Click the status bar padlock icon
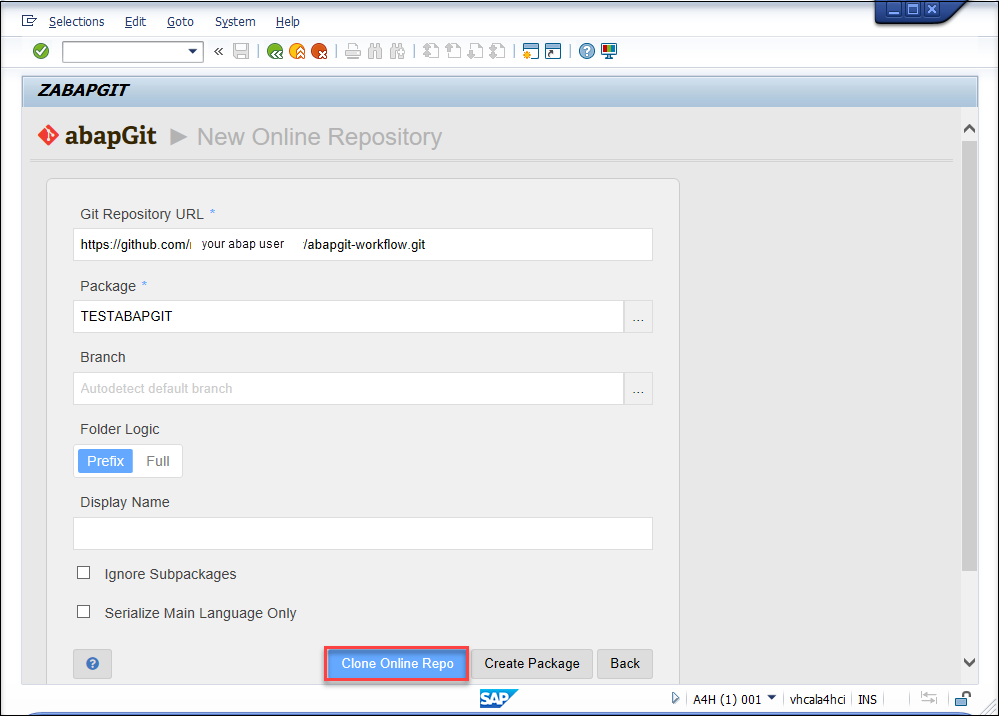This screenshot has height=716, width=999. pos(963,699)
